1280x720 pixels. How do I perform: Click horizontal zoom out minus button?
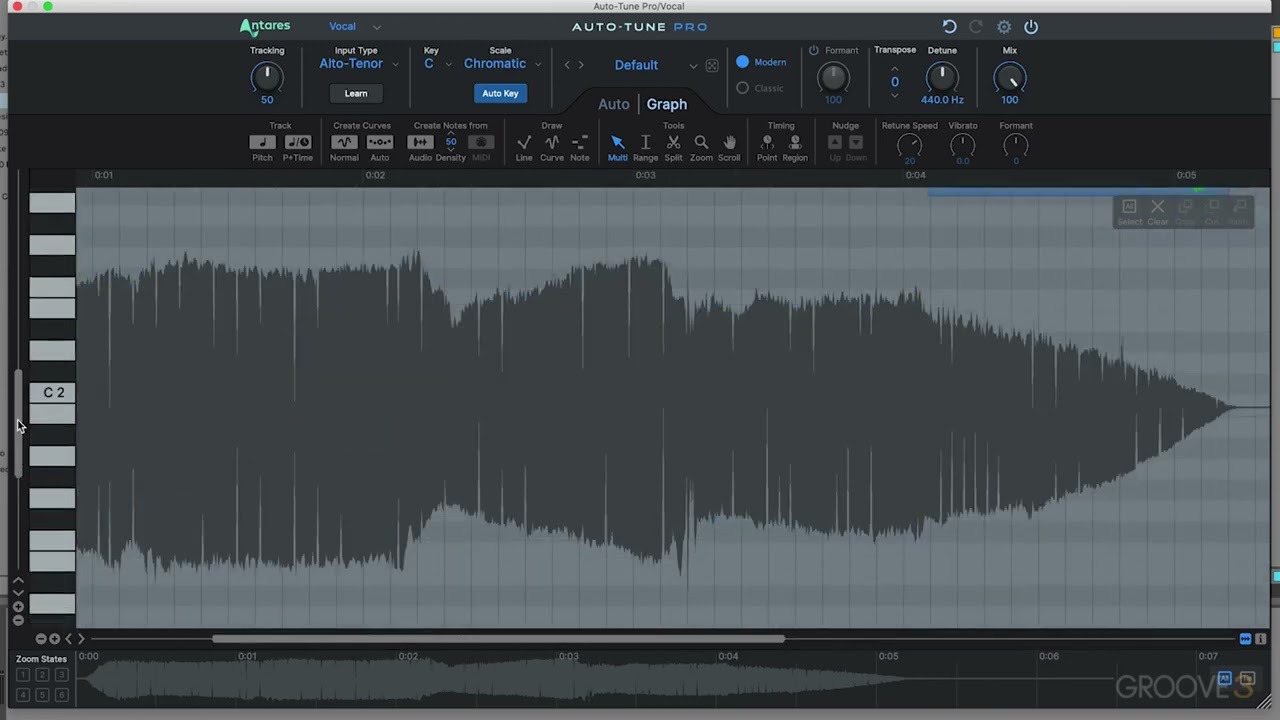pyautogui.click(x=41, y=638)
